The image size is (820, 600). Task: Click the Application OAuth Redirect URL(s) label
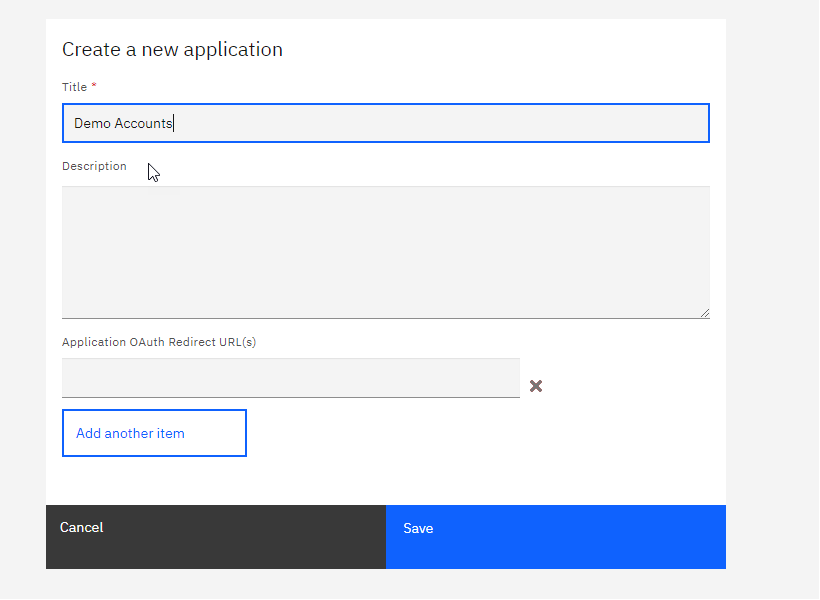[x=159, y=342]
